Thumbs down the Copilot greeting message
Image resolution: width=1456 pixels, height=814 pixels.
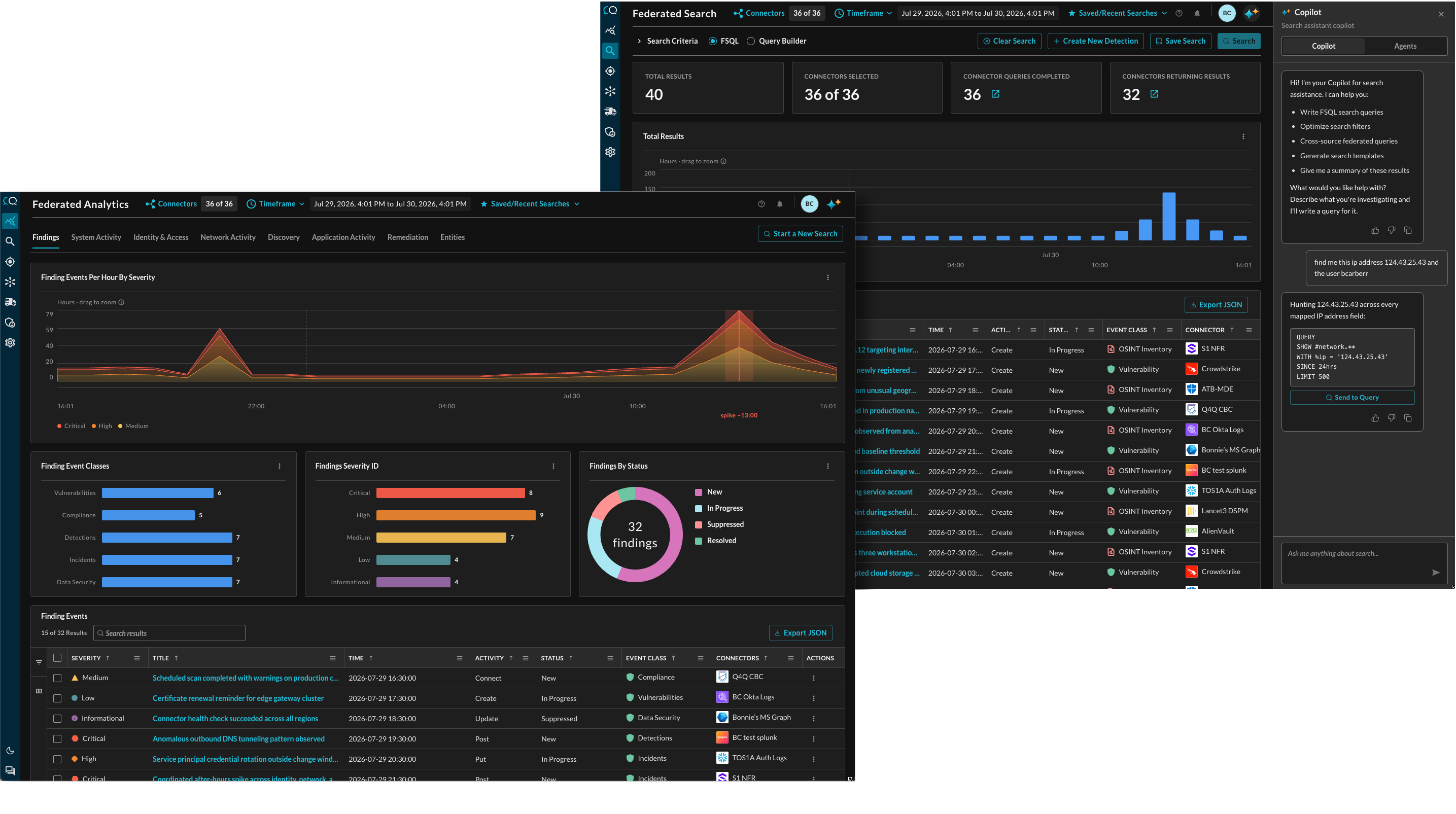point(1392,230)
